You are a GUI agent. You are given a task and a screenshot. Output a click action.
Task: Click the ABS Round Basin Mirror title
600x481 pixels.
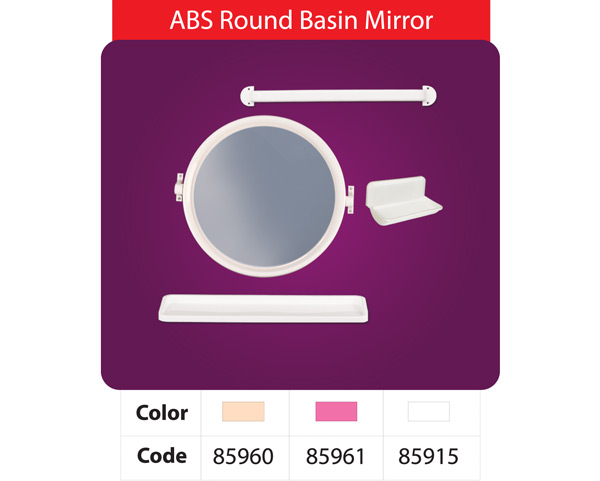[301, 20]
